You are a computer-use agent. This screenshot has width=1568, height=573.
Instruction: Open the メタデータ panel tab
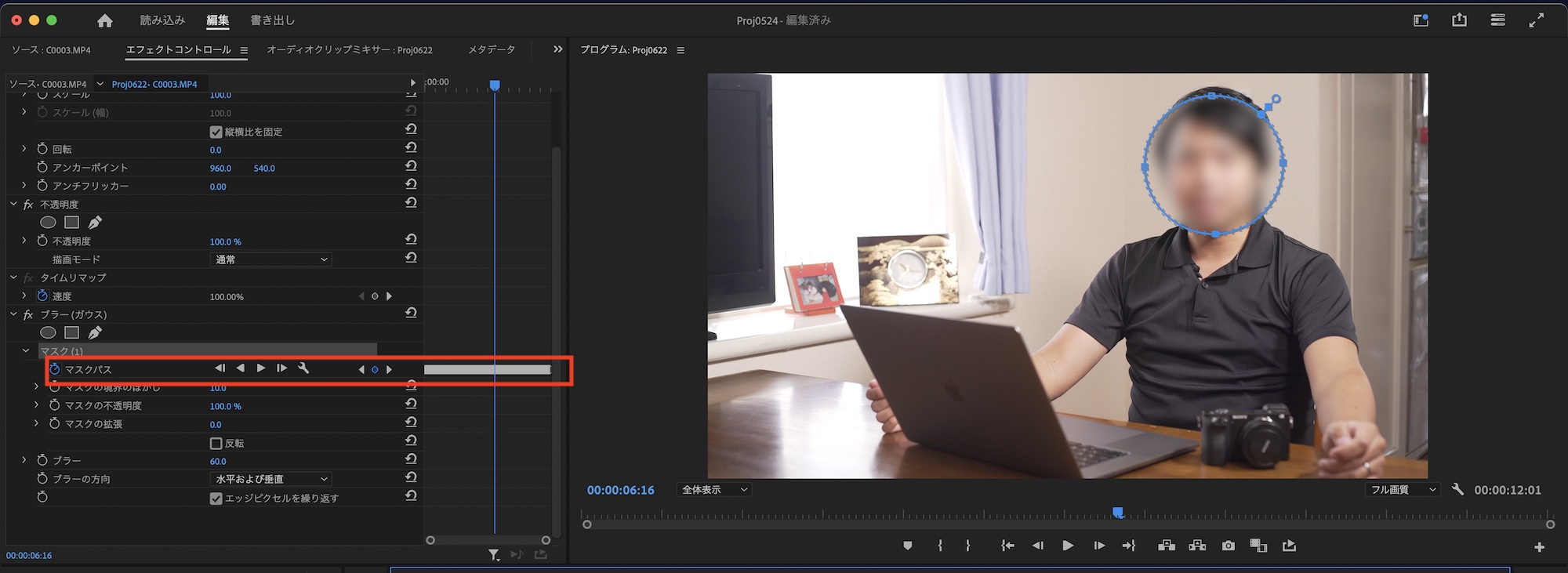492,49
